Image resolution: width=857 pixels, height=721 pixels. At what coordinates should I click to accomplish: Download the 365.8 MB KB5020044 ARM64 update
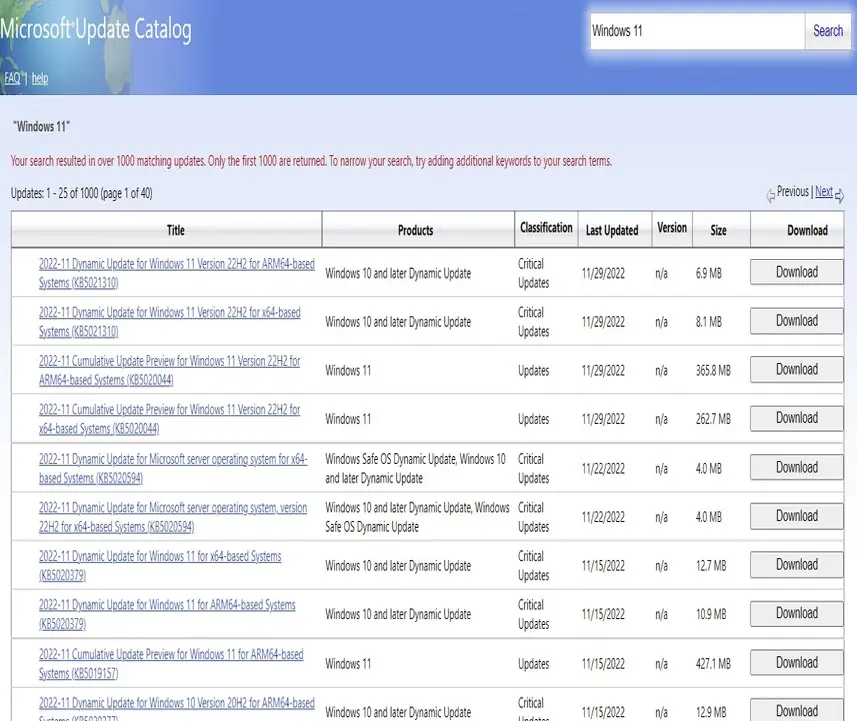coord(796,369)
